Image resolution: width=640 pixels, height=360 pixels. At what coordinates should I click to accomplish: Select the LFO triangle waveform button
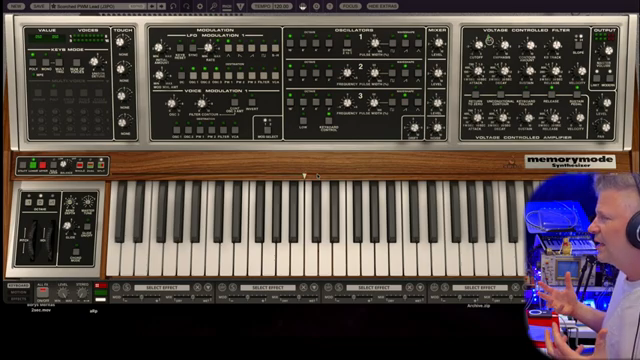(229, 48)
